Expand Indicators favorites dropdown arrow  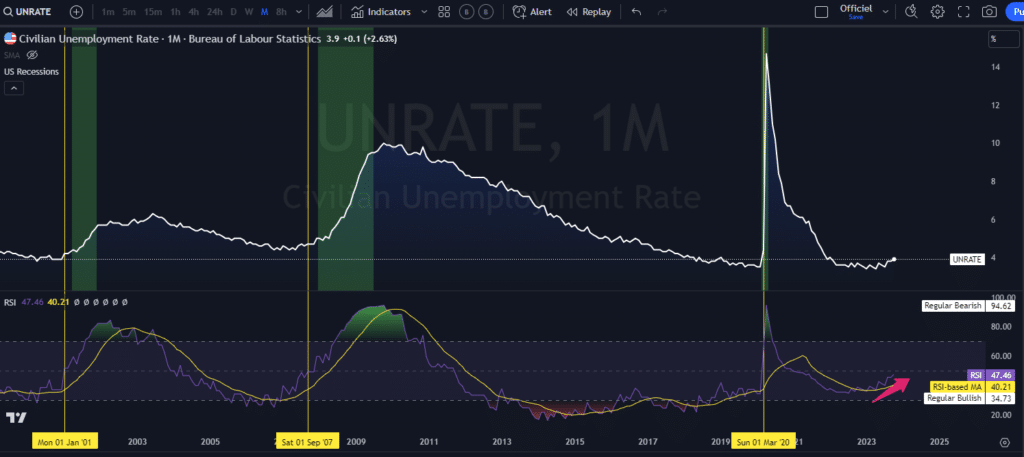point(424,12)
